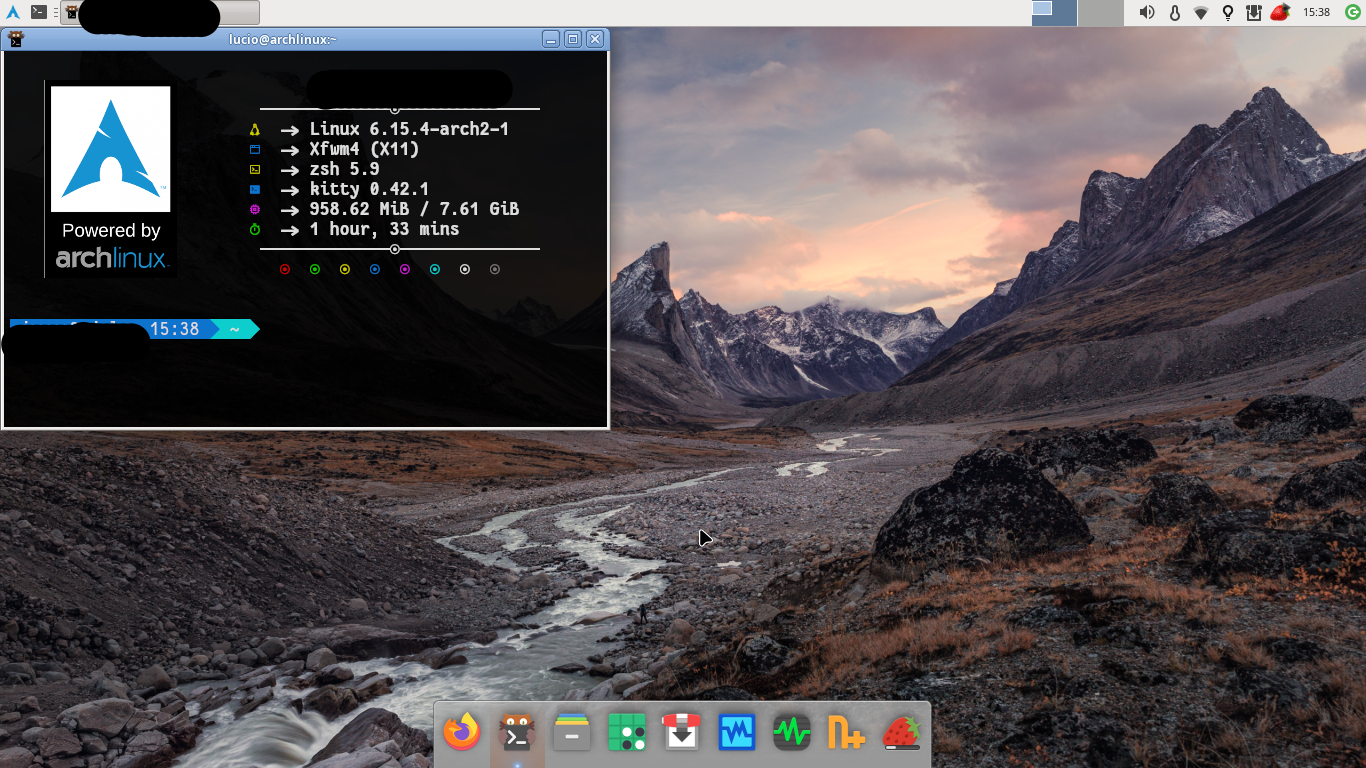
Task: Launch terminal from top panel launcher
Action: [x=38, y=12]
